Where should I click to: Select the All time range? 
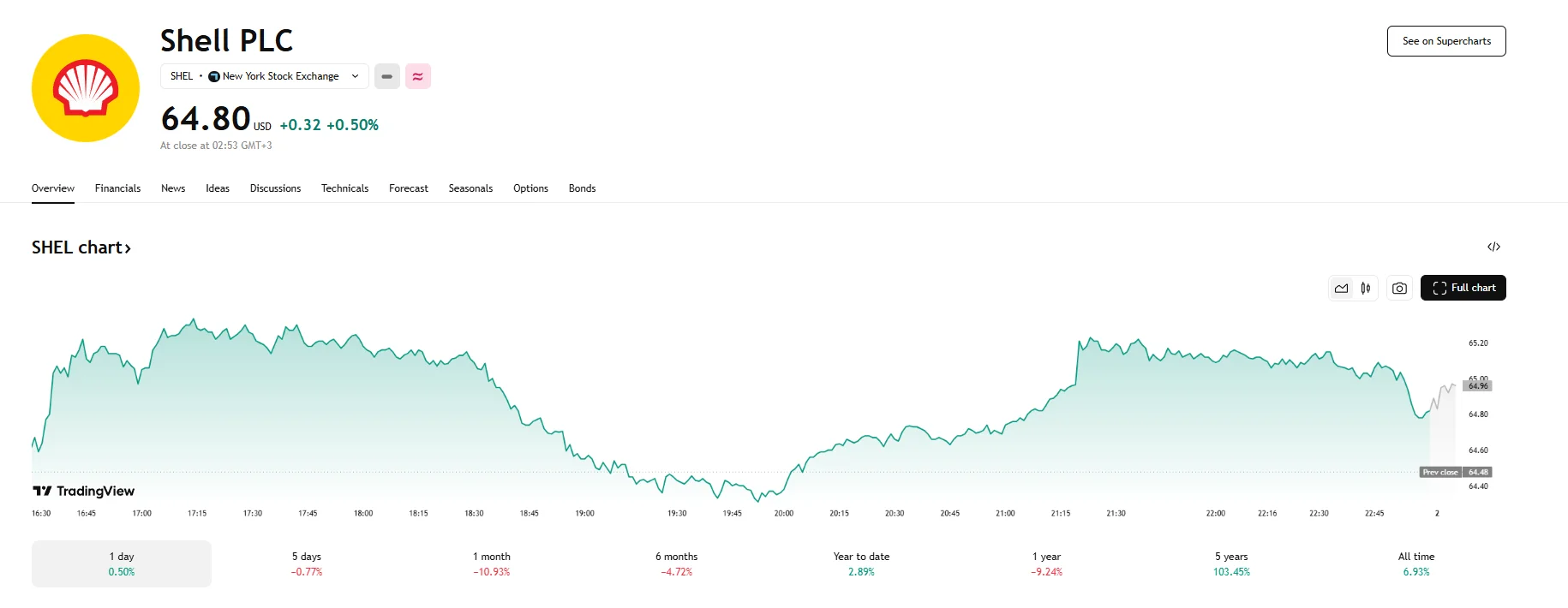point(1415,563)
